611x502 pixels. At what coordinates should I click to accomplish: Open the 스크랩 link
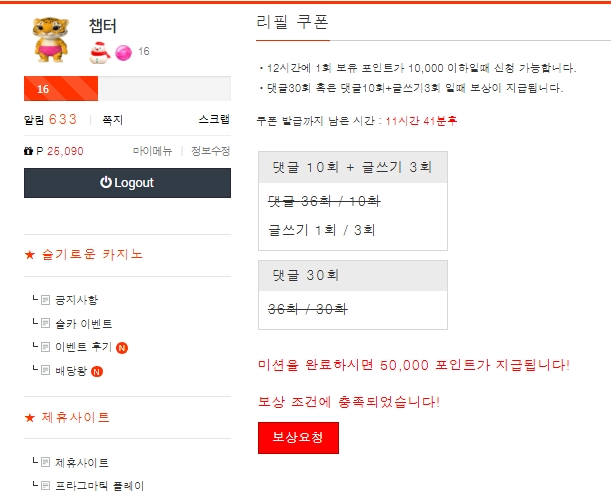click(x=214, y=120)
